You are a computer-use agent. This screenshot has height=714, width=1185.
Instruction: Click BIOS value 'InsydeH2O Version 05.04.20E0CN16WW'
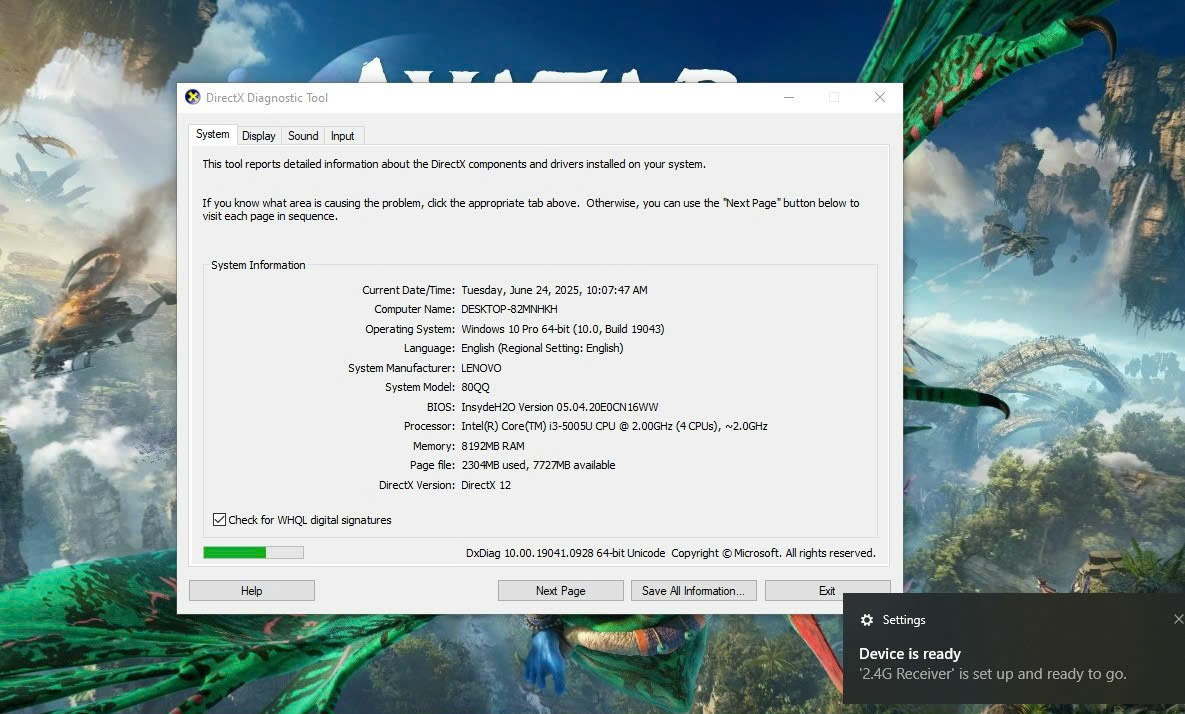point(559,406)
